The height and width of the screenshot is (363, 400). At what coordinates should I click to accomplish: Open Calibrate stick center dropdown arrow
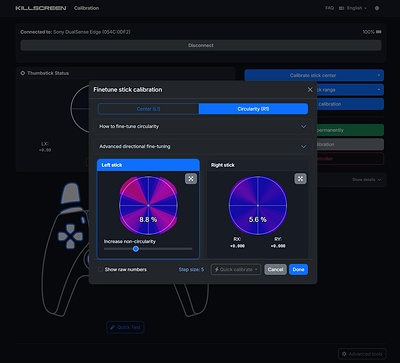click(379, 75)
